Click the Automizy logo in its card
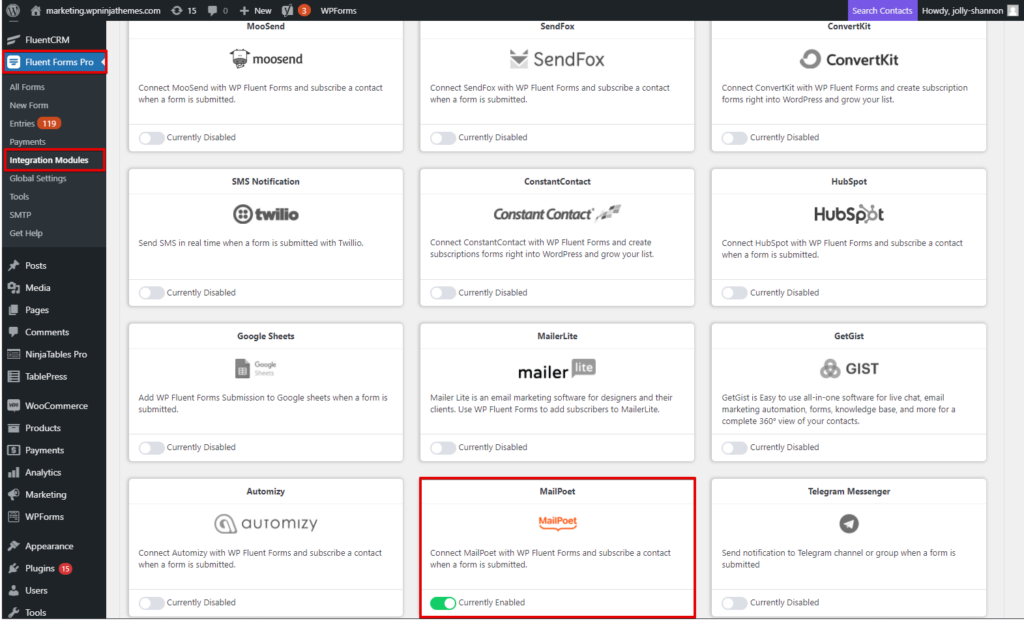This screenshot has height=621, width=1024. (x=266, y=524)
